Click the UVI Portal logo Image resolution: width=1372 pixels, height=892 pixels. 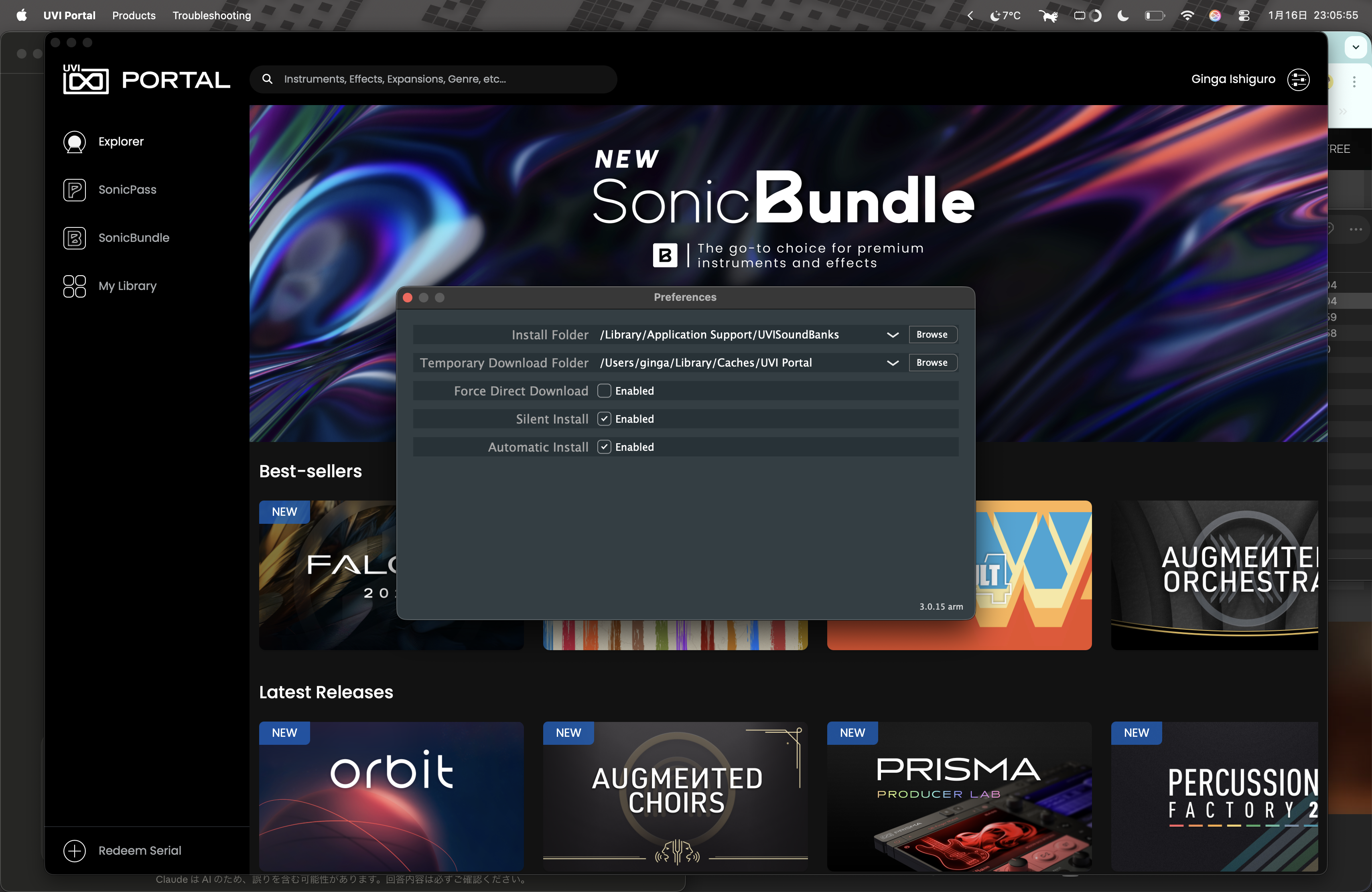[x=146, y=79]
